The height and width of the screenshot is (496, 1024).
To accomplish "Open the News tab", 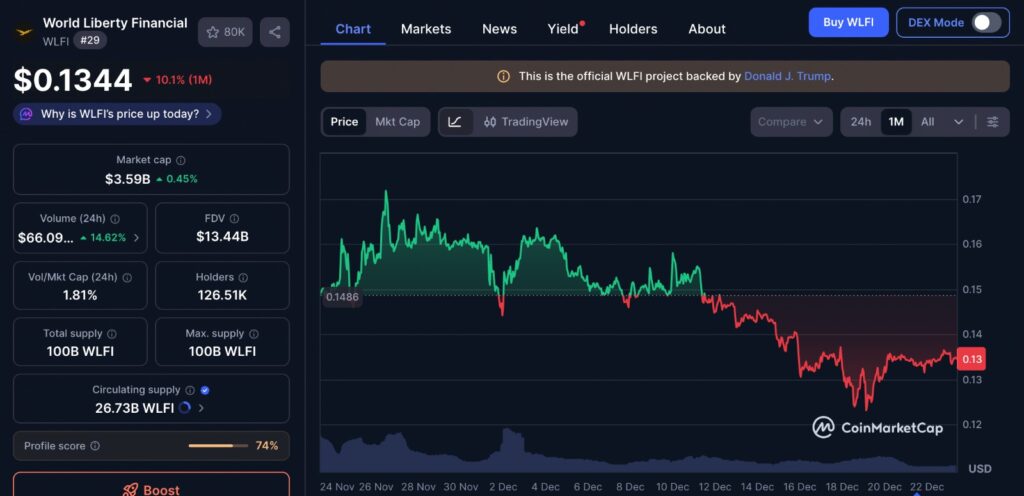I will (500, 29).
